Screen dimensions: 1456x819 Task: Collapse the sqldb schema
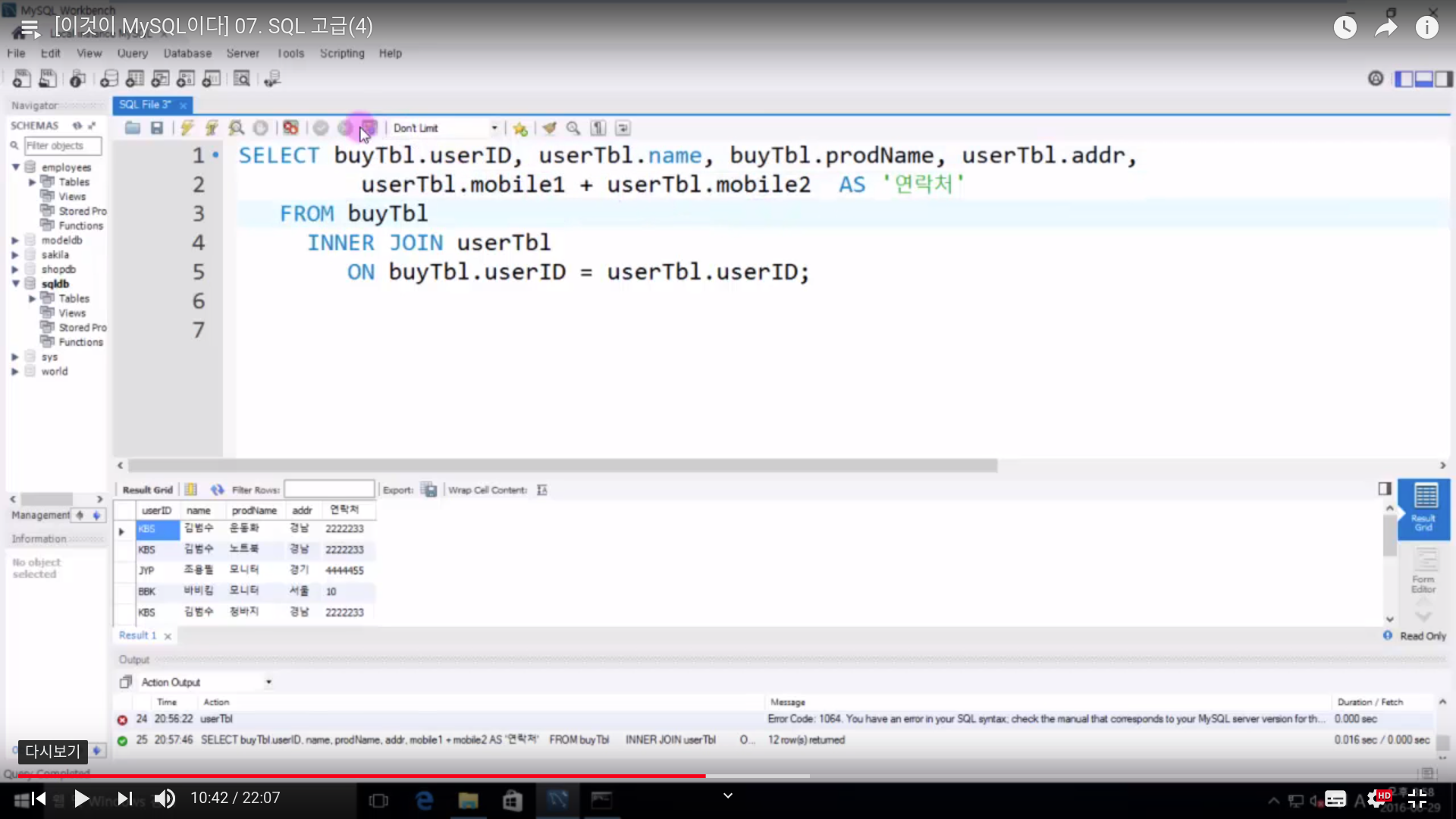(16, 284)
